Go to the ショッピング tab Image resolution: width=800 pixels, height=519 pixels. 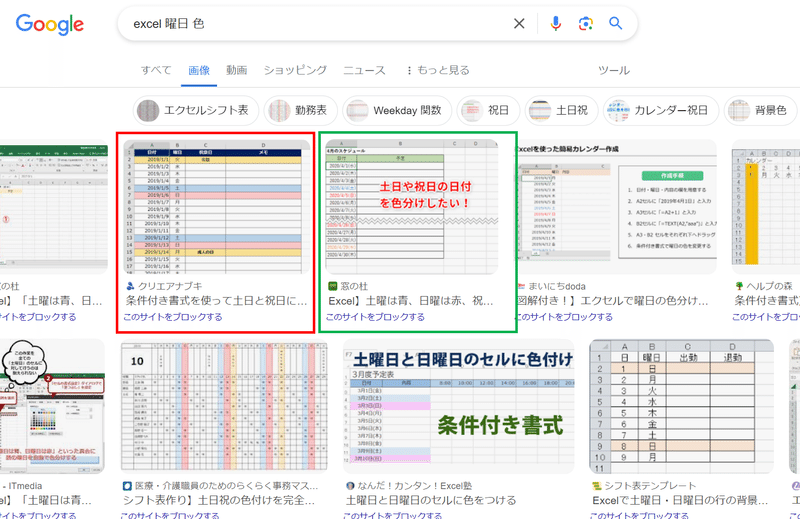click(295, 70)
